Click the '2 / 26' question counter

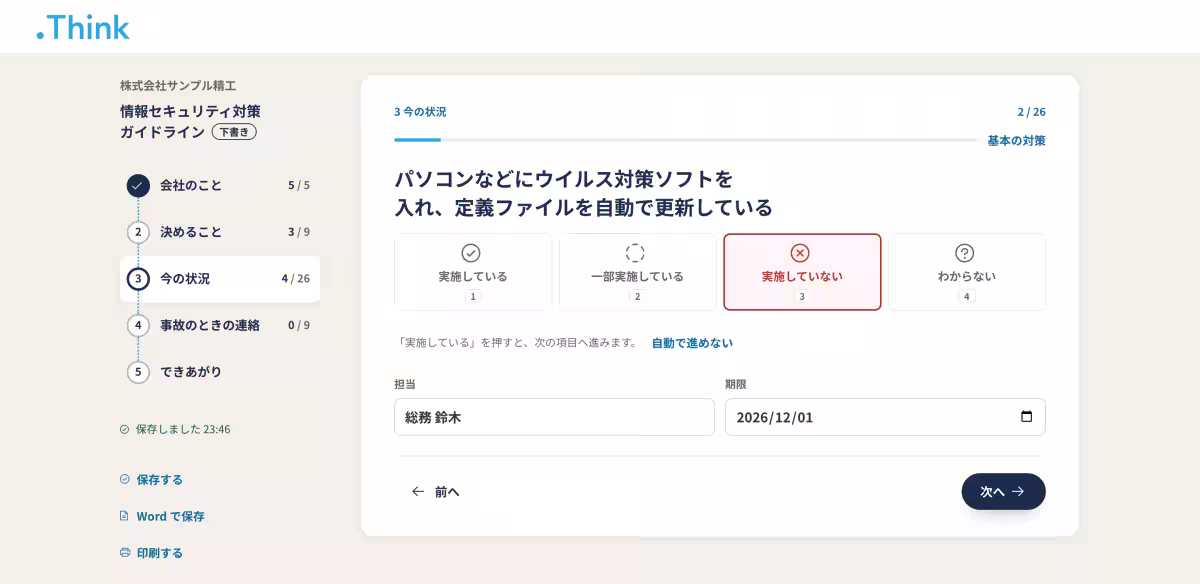[1031, 112]
